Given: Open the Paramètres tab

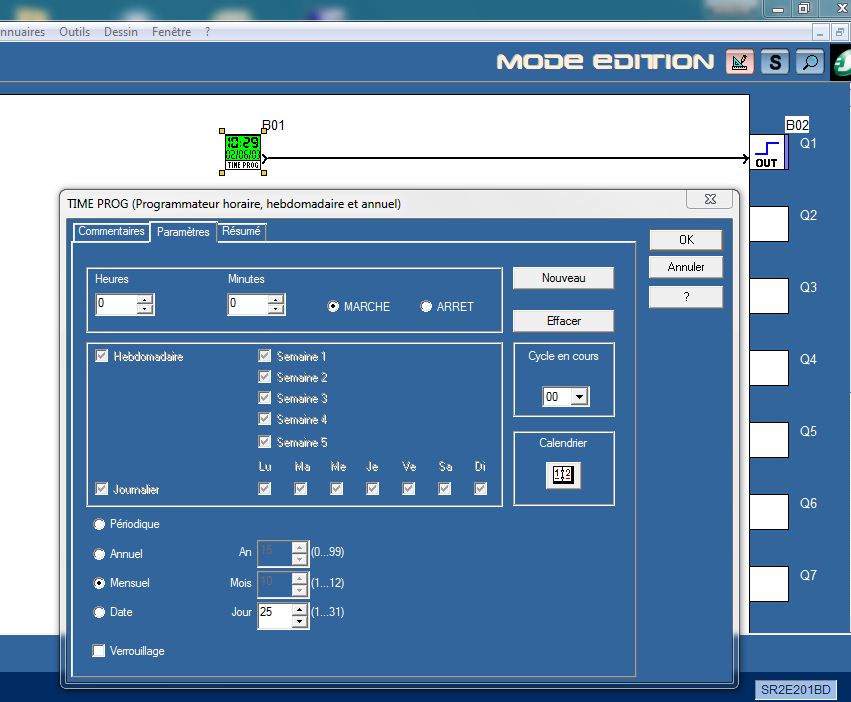Looking at the screenshot, I should point(183,232).
